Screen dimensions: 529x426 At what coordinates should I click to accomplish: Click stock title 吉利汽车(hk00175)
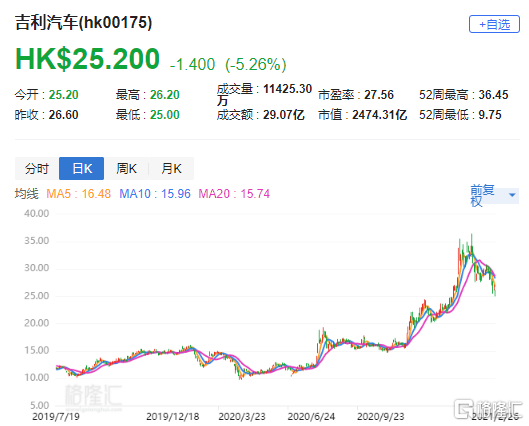point(83,23)
